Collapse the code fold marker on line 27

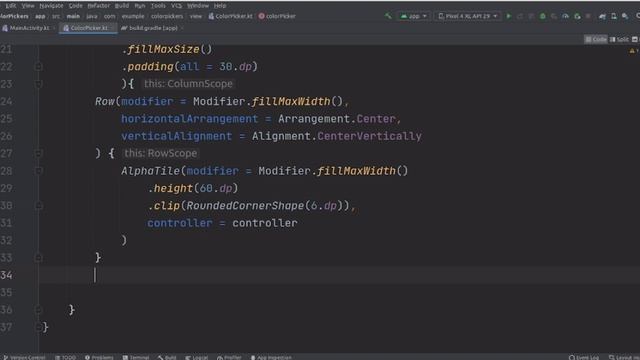pyautogui.click(x=38, y=153)
